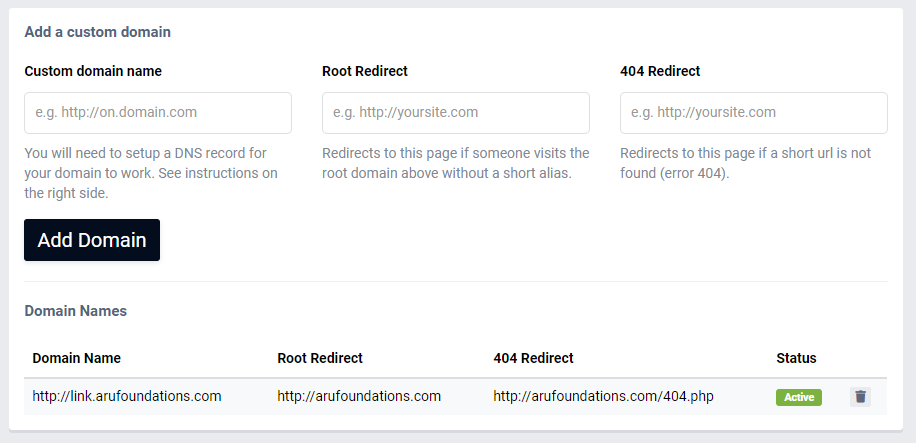Click the Domain Name column header

(x=77, y=358)
